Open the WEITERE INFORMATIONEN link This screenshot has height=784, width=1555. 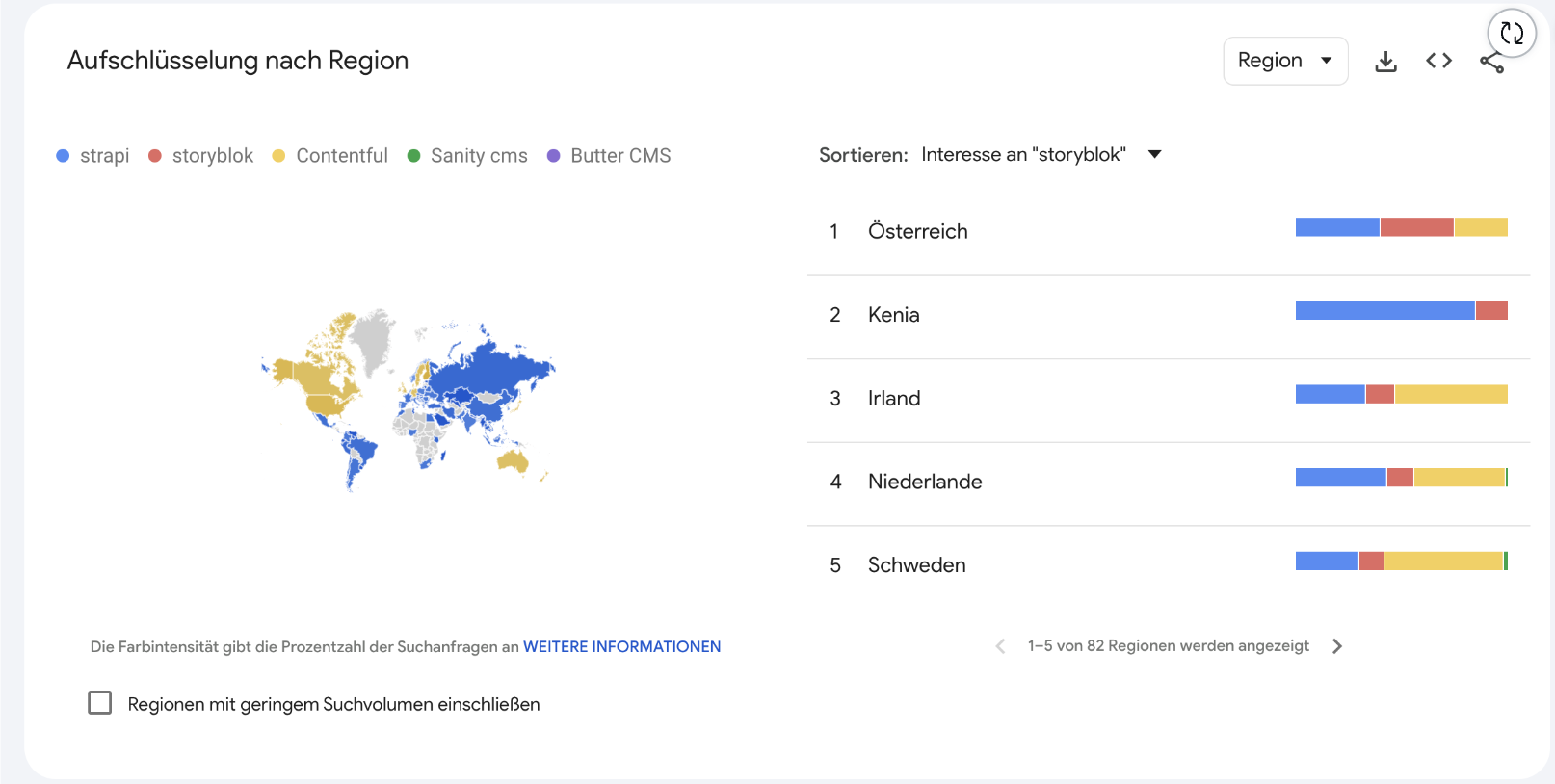621,646
